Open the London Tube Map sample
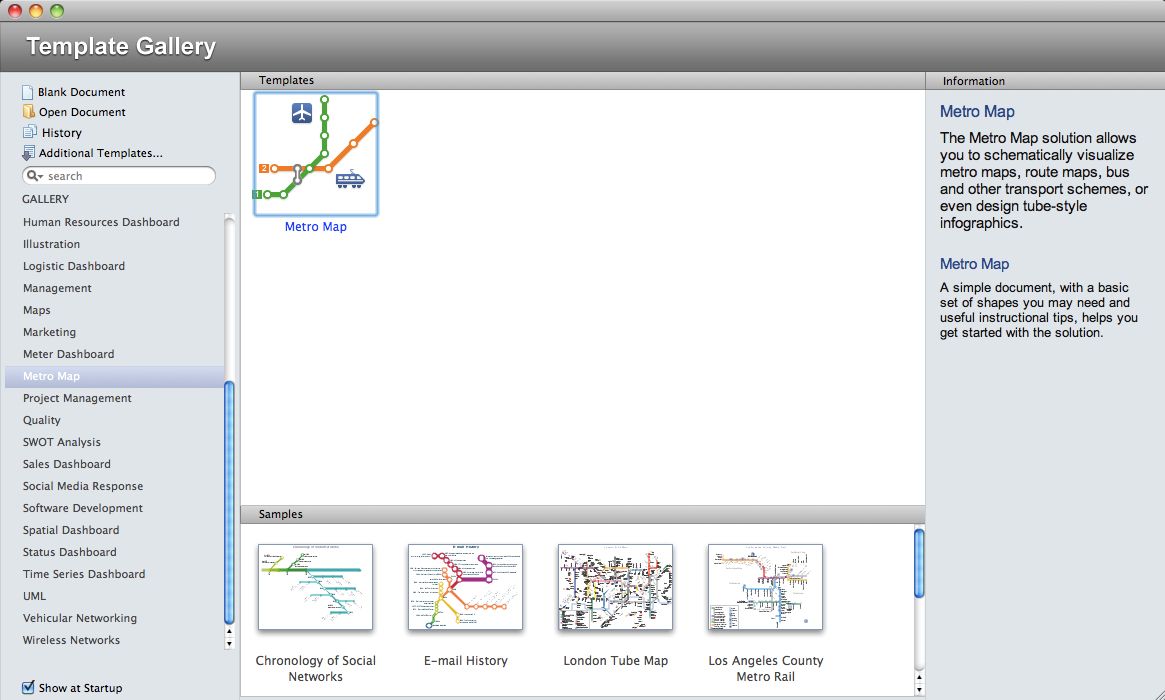Image resolution: width=1165 pixels, height=700 pixels. 615,587
